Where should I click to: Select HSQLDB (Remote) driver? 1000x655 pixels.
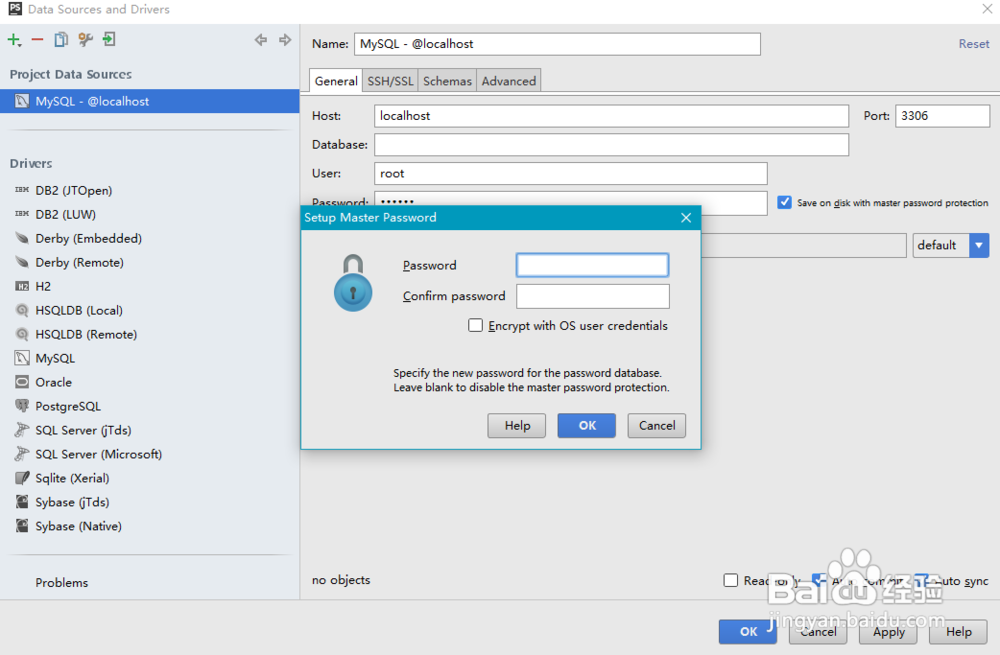(x=85, y=334)
